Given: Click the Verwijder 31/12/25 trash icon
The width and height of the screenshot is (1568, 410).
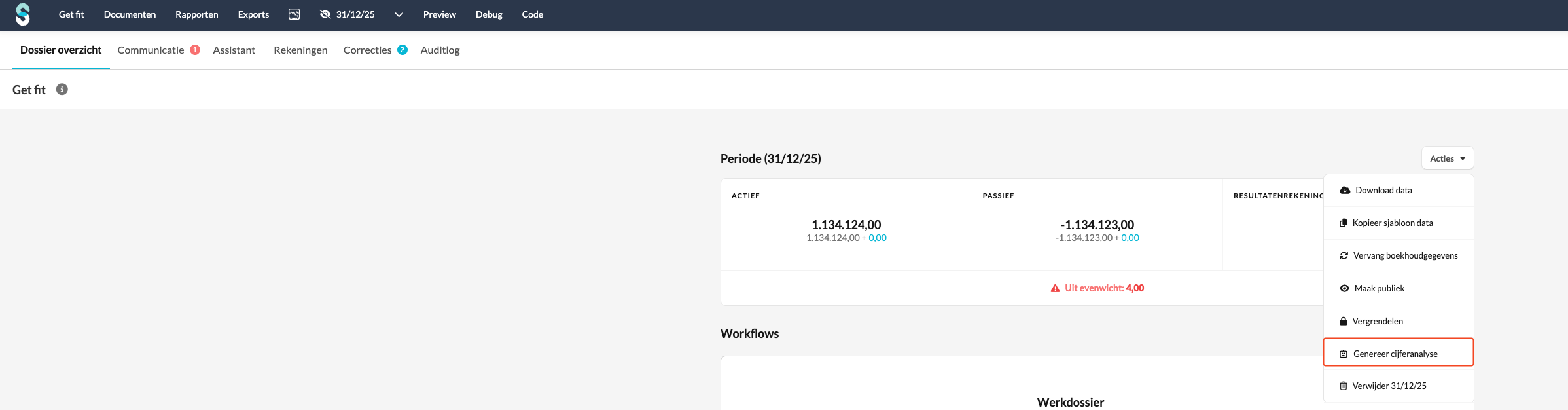Looking at the screenshot, I should pyautogui.click(x=1344, y=386).
